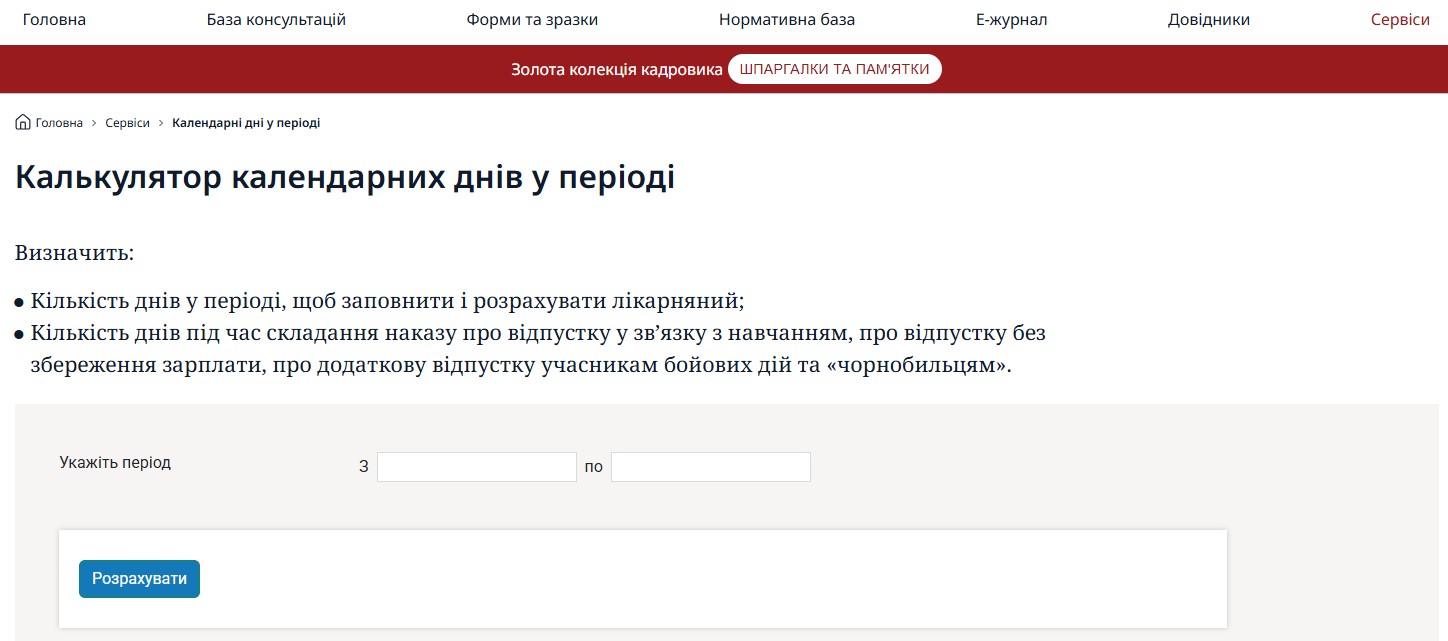Open Головна in the top navigation menu
The width and height of the screenshot is (1448, 641).
[54, 20]
